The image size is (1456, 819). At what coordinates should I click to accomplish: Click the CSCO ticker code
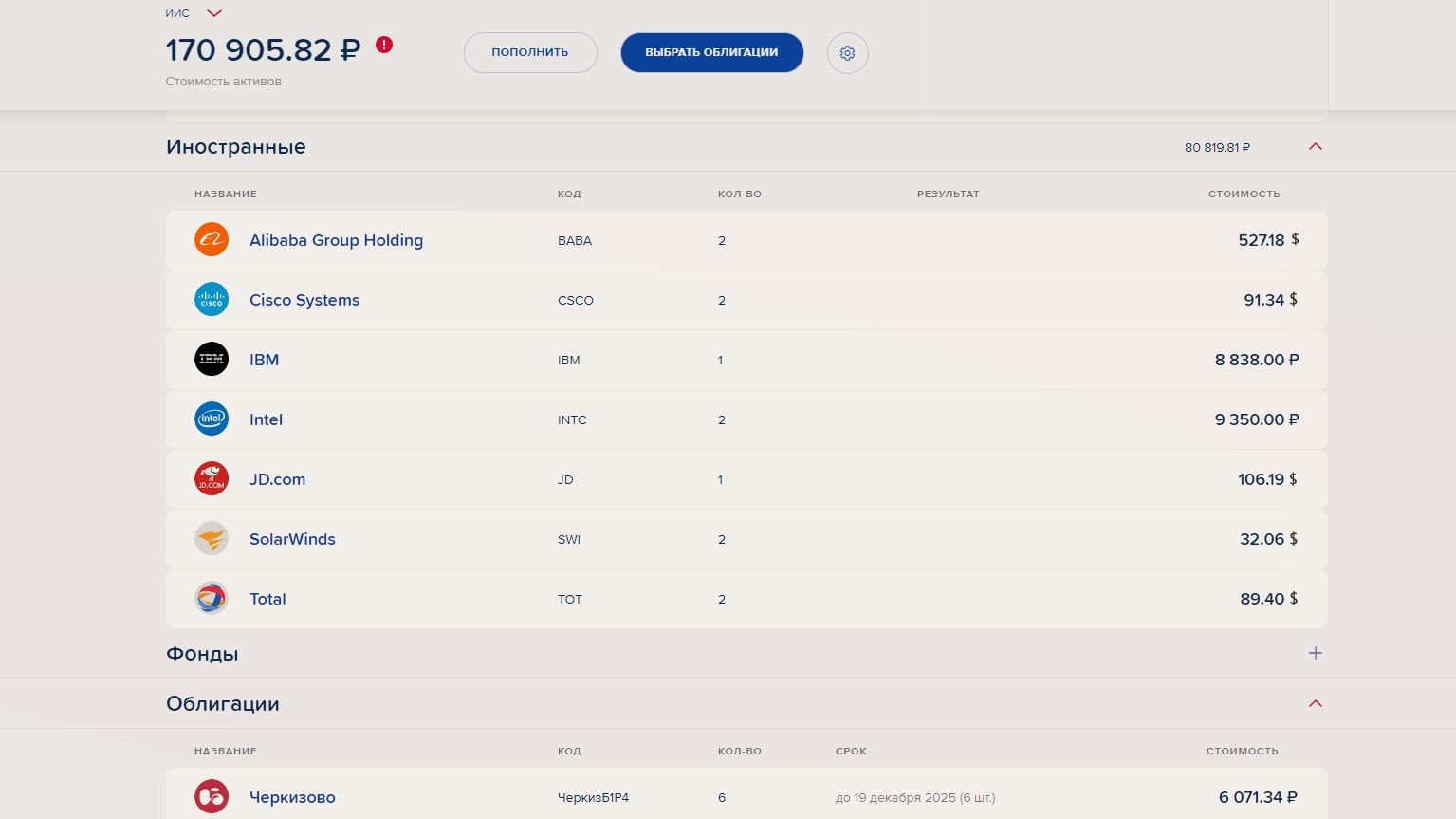pos(576,301)
